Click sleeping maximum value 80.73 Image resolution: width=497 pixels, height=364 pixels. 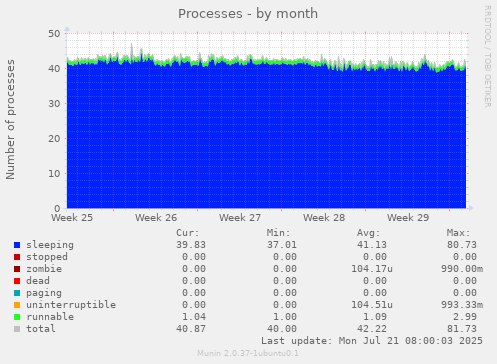pos(462,245)
